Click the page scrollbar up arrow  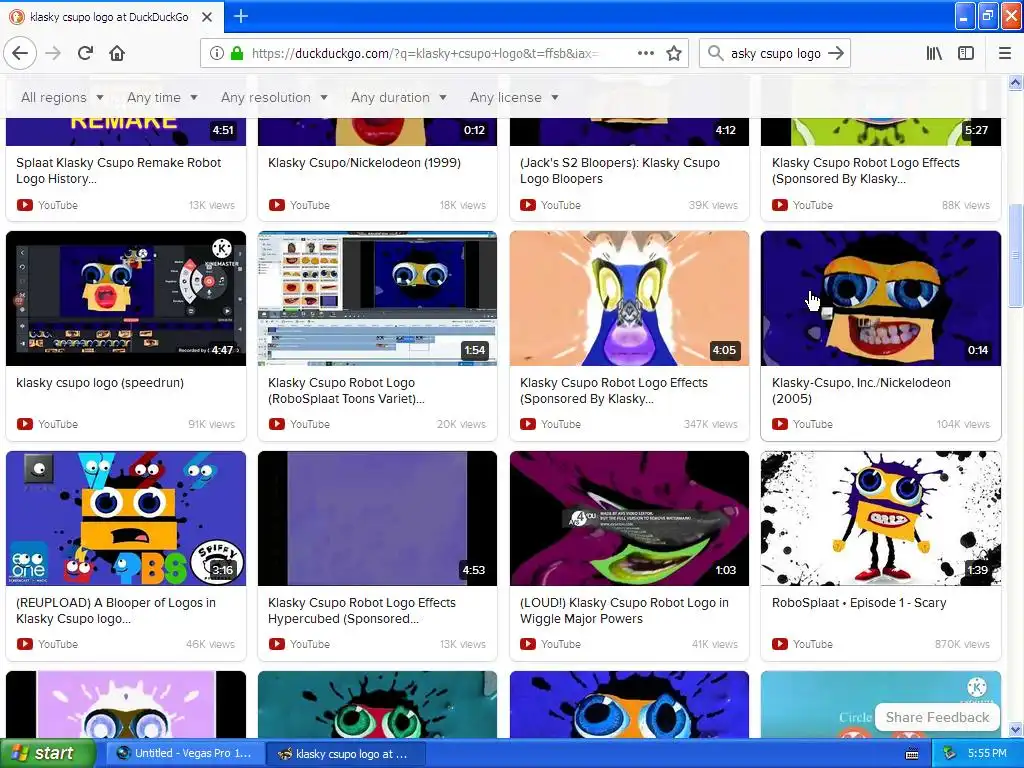point(1016,82)
